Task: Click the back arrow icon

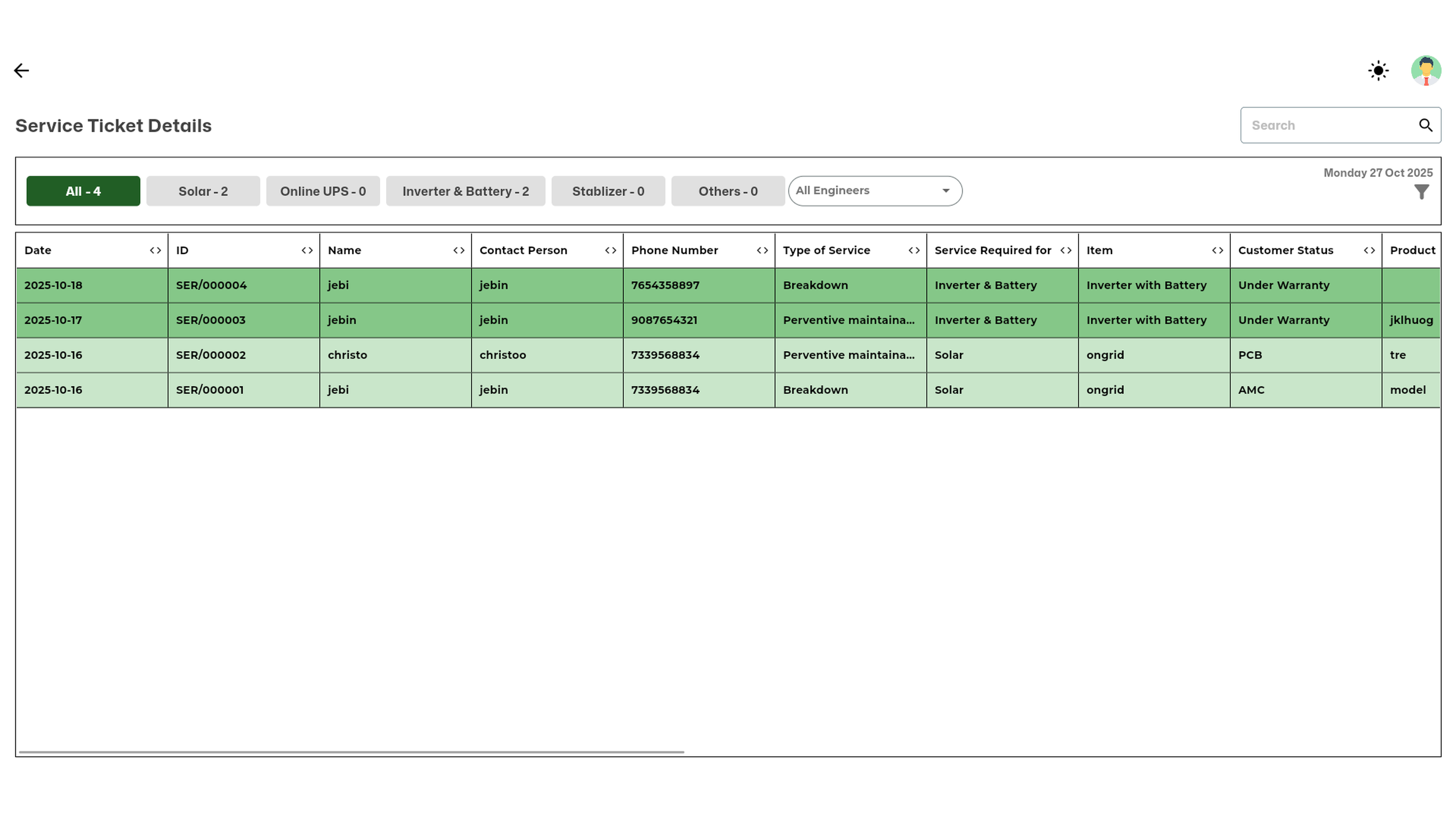Action: (x=22, y=71)
